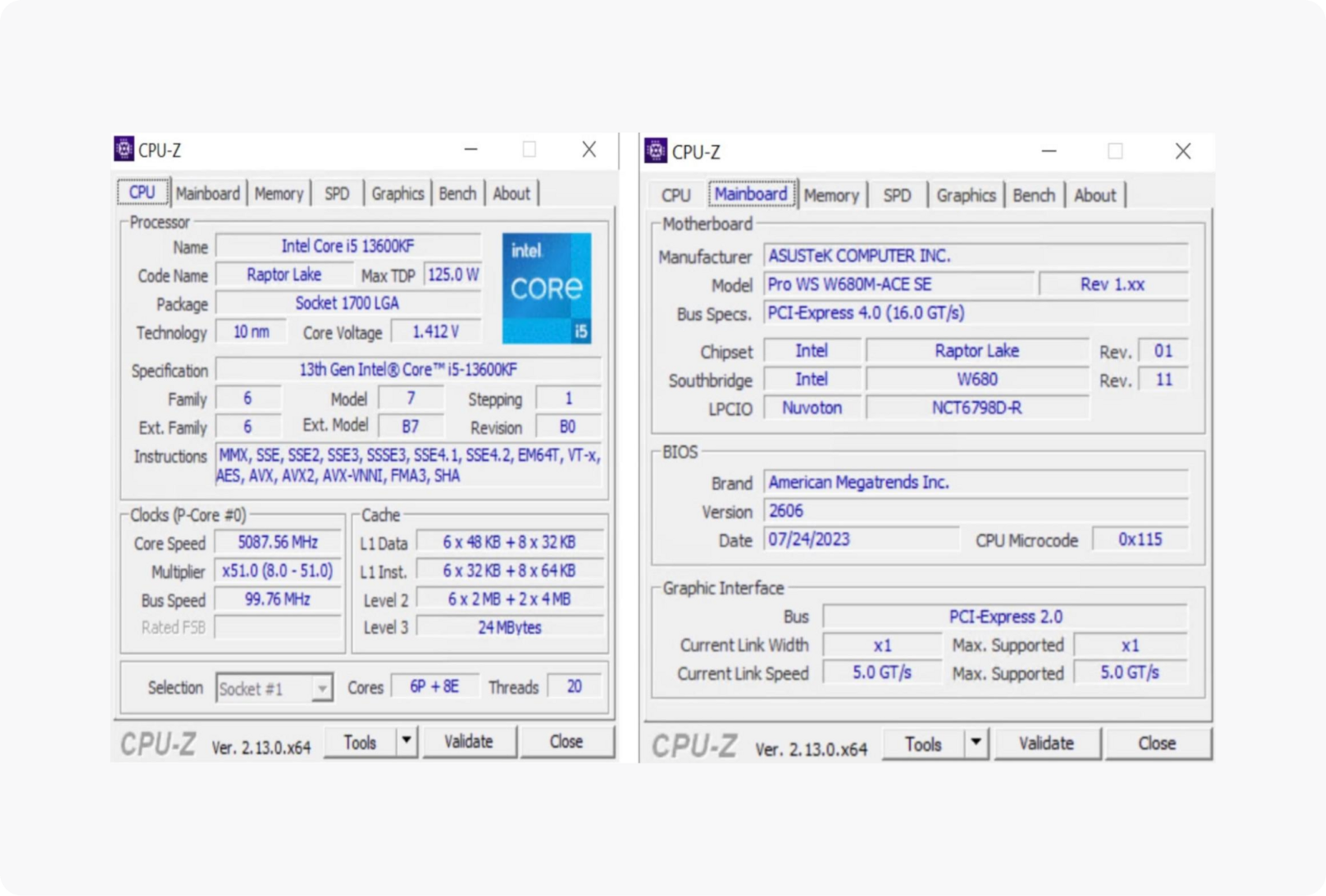This screenshot has width=1326, height=896.
Task: Minimize the left CPU-Z window
Action: click(471, 148)
